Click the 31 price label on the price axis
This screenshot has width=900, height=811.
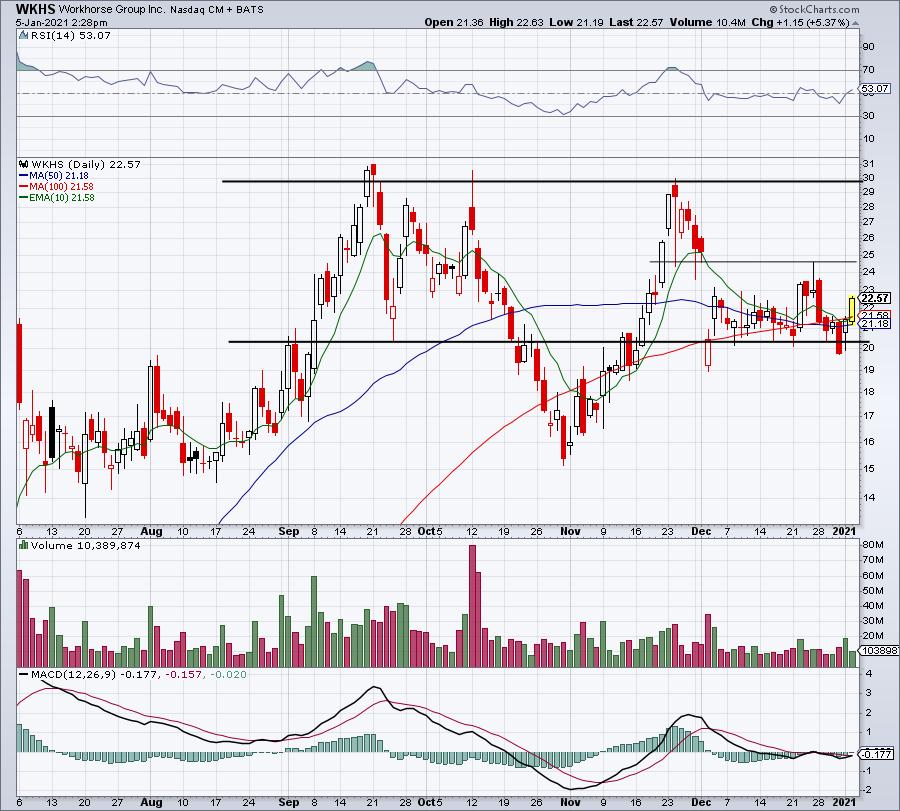pos(868,164)
